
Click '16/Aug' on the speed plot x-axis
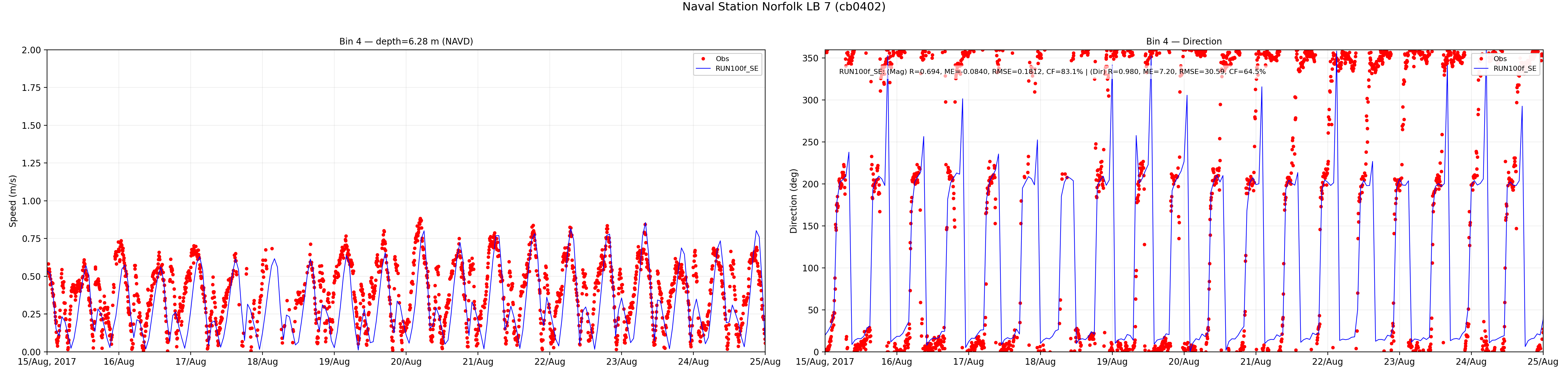pyautogui.click(x=119, y=362)
